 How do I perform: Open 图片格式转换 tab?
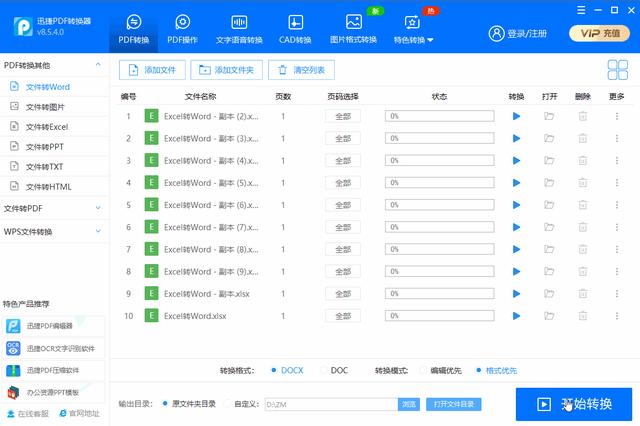(x=353, y=29)
